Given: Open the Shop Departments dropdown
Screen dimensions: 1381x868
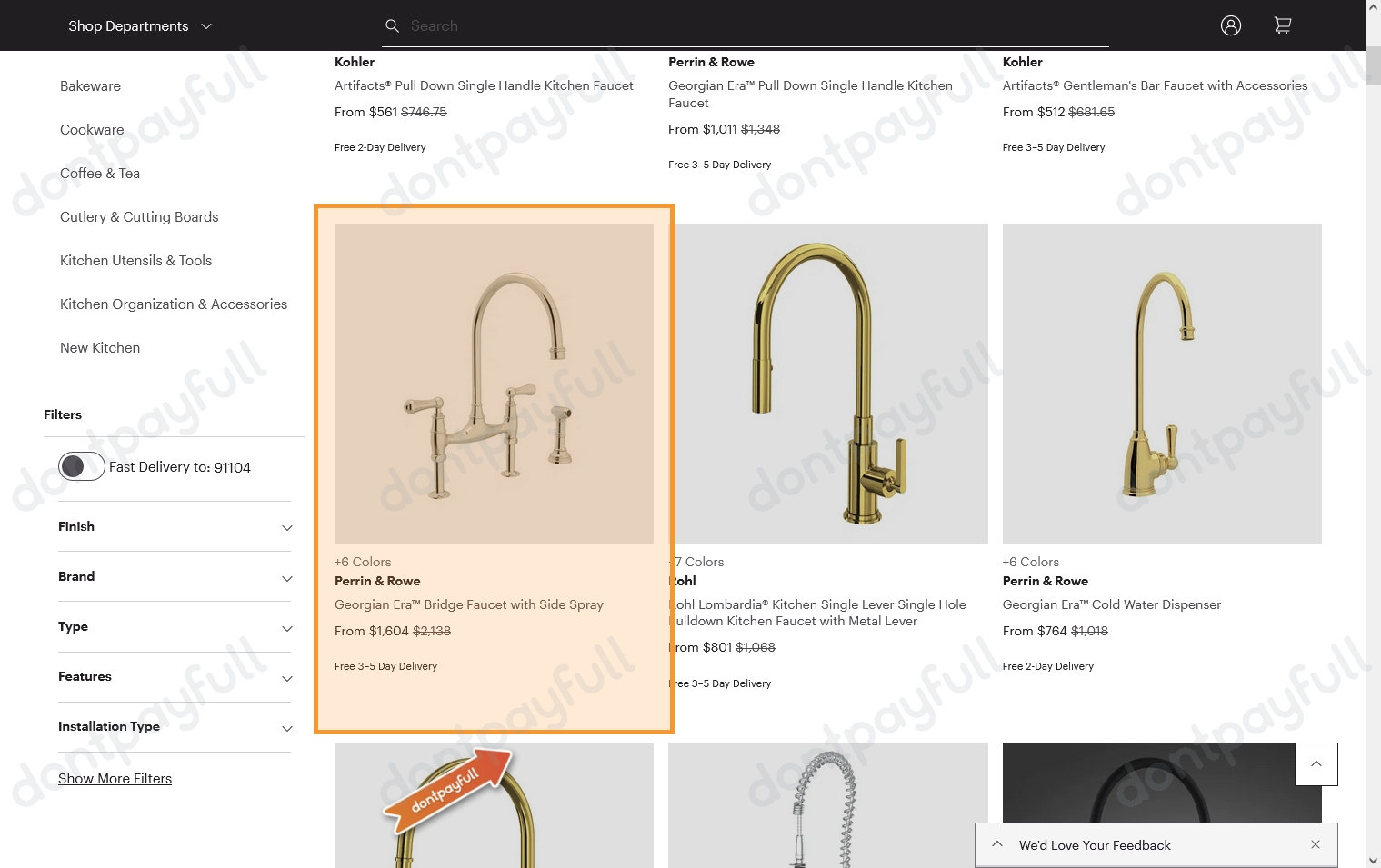Looking at the screenshot, I should pyautogui.click(x=140, y=25).
